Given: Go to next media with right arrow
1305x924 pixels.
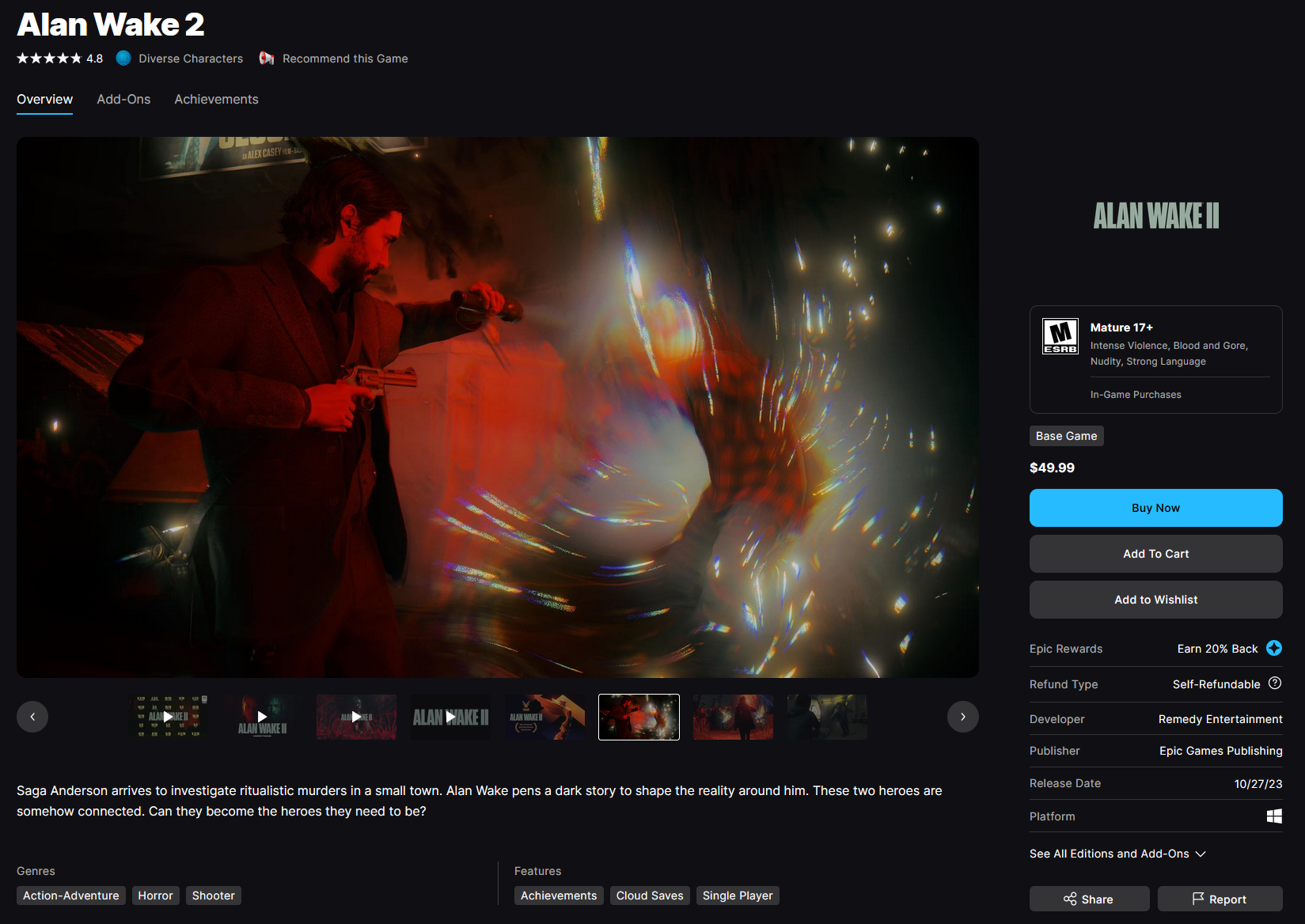Looking at the screenshot, I should pos(963,717).
